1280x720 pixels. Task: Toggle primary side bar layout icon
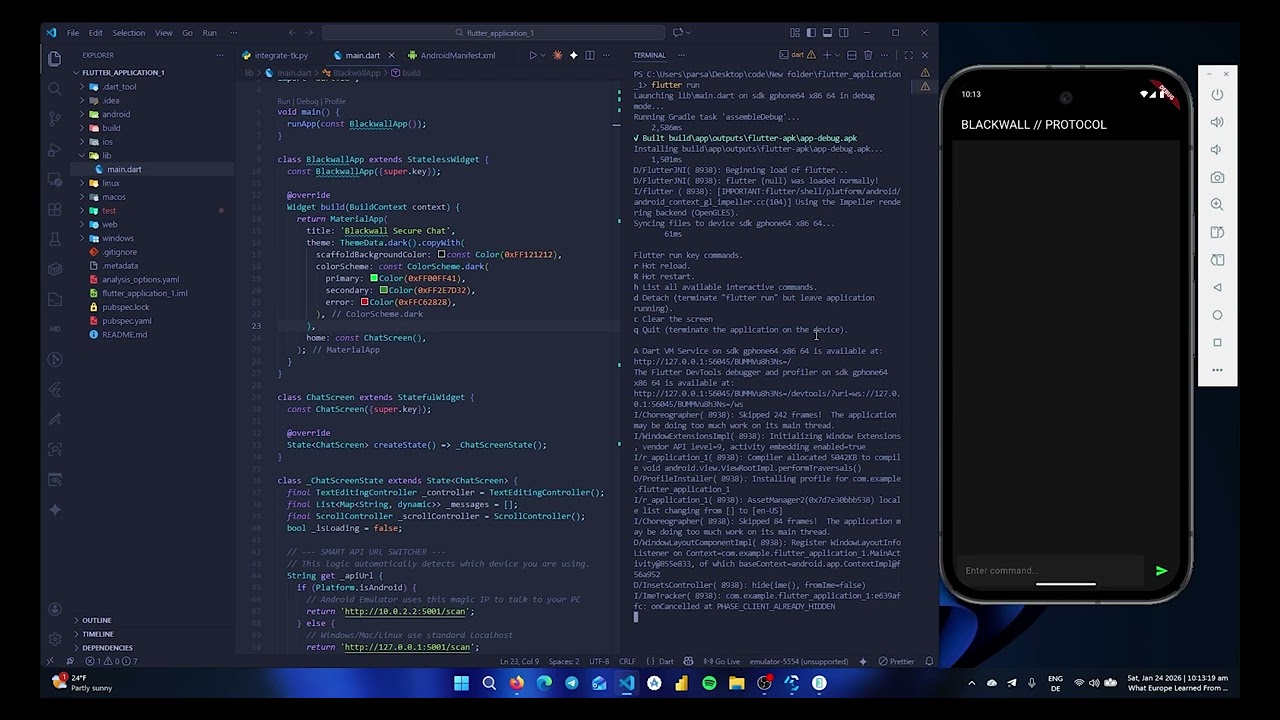point(811,32)
